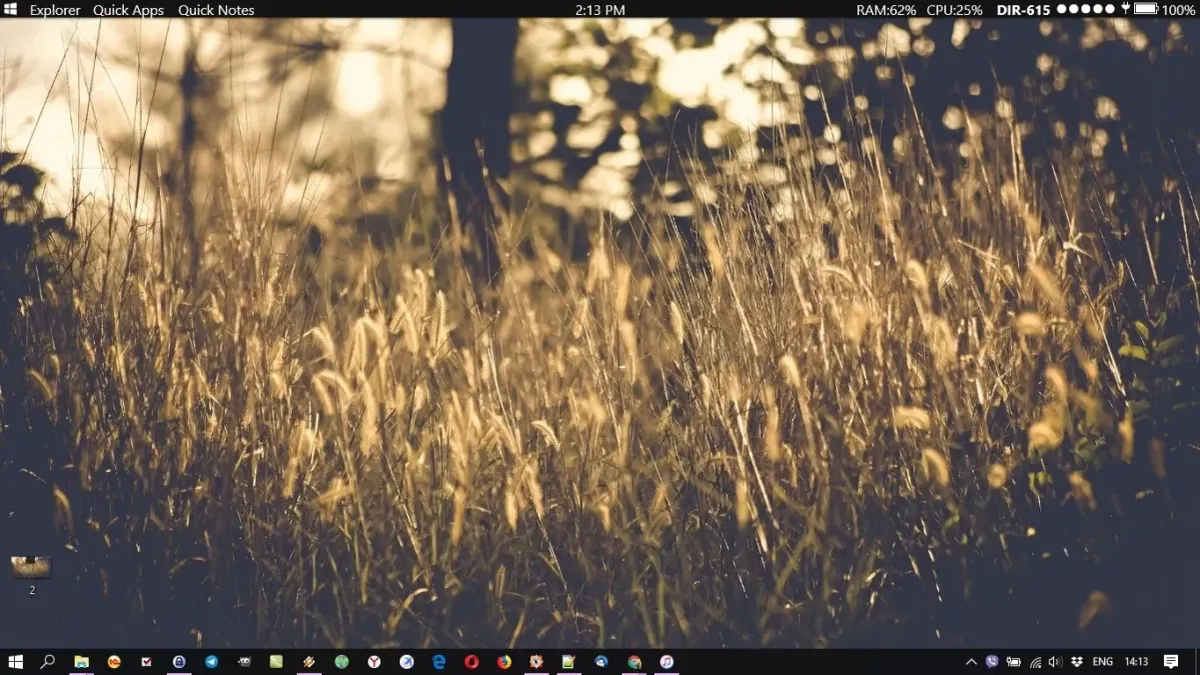Viewport: 1200px width, 675px height.
Task: Click the CPU:25% indicator
Action: point(955,10)
